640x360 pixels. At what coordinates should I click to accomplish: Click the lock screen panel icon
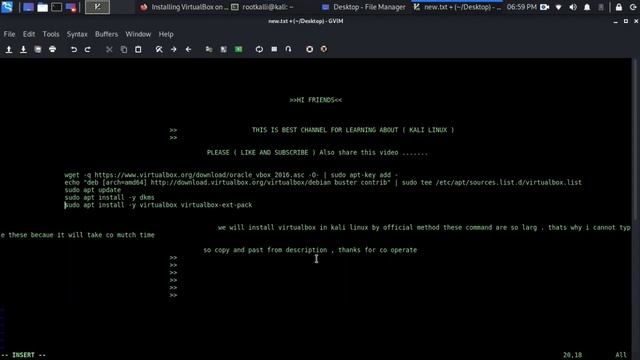(x=619, y=7)
